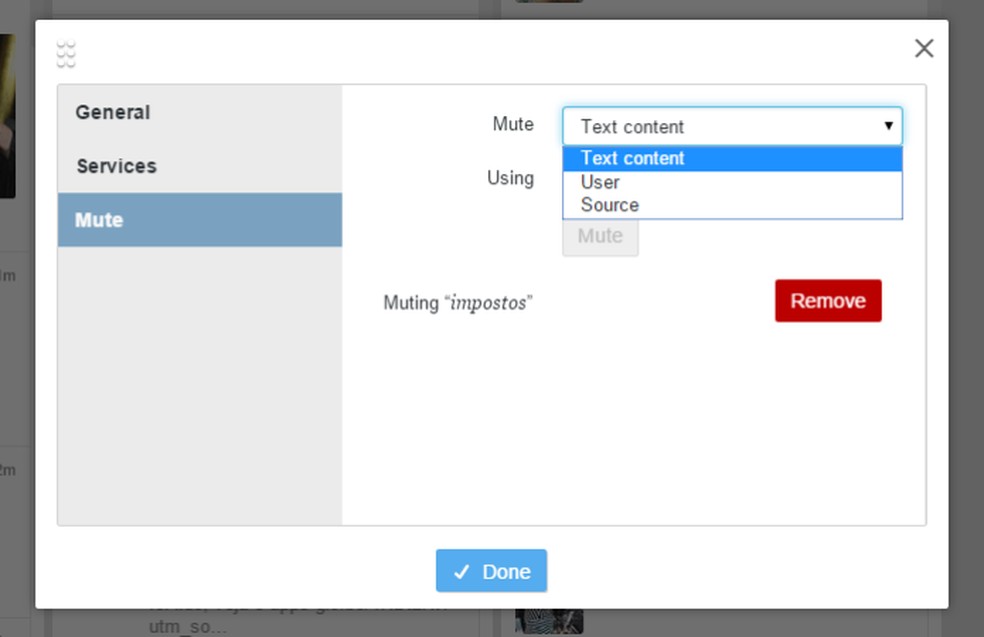984x637 pixels.
Task: Click the "Using" field label
Action: pyautogui.click(x=510, y=178)
